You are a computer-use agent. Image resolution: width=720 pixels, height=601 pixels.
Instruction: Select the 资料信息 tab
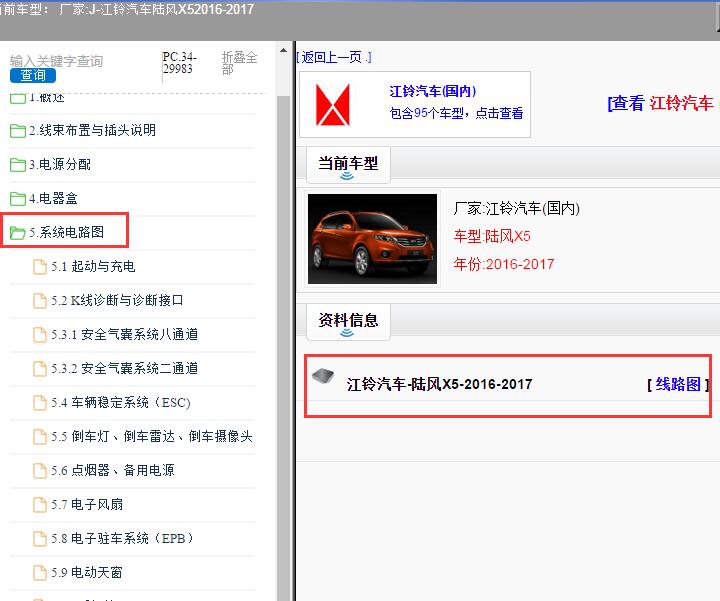click(x=349, y=321)
